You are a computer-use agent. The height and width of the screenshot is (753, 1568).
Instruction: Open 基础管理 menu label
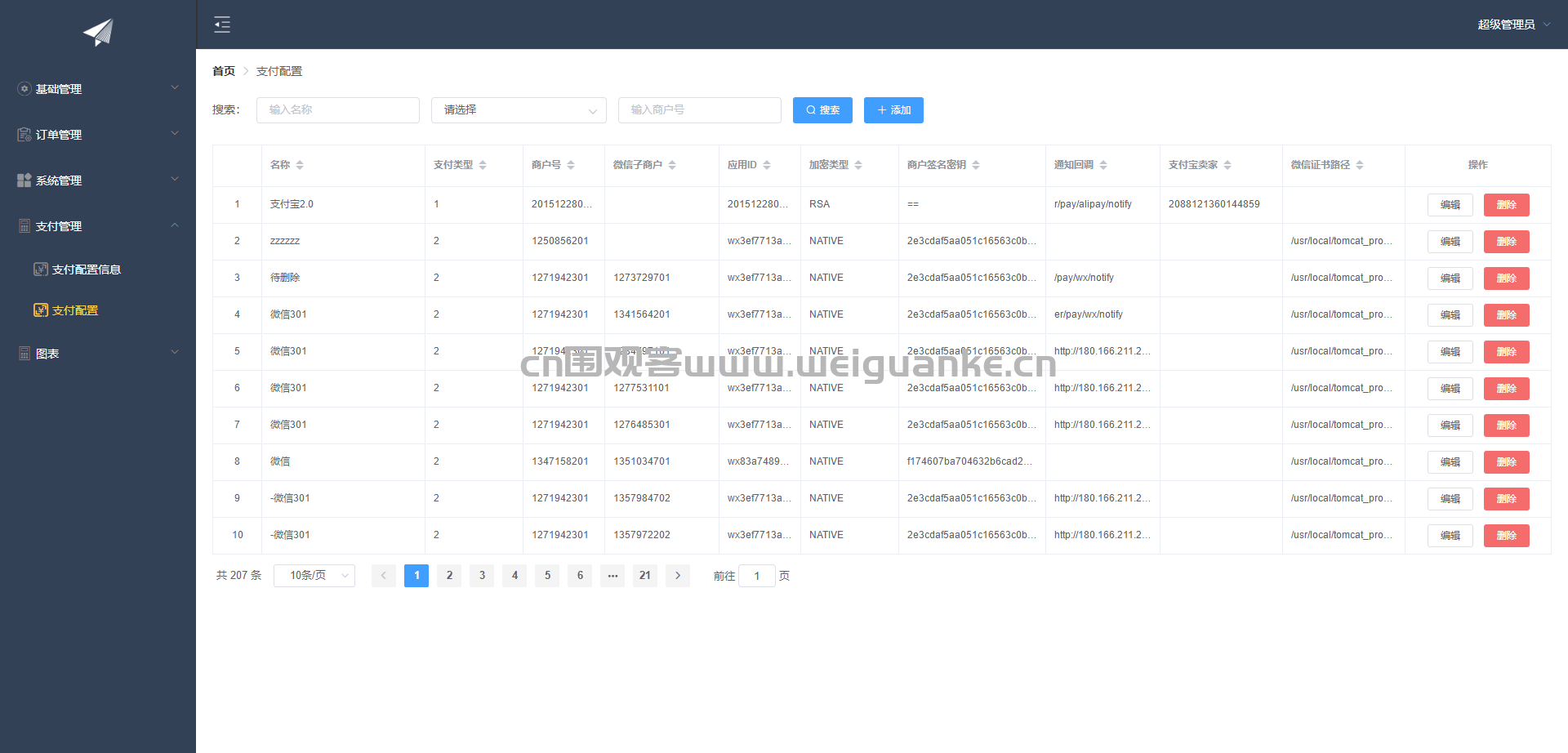[x=59, y=89]
